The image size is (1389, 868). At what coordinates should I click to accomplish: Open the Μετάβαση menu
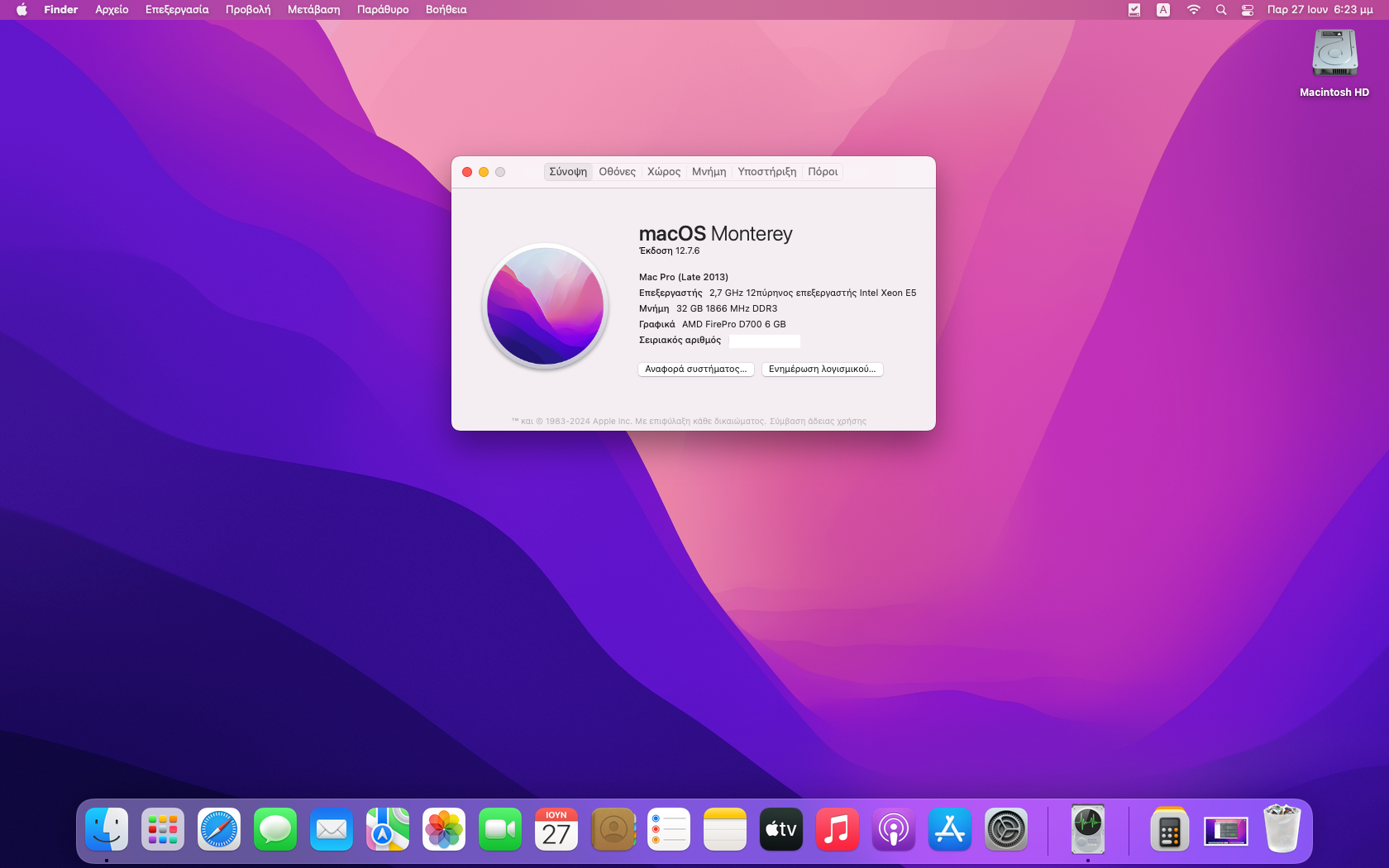314,10
